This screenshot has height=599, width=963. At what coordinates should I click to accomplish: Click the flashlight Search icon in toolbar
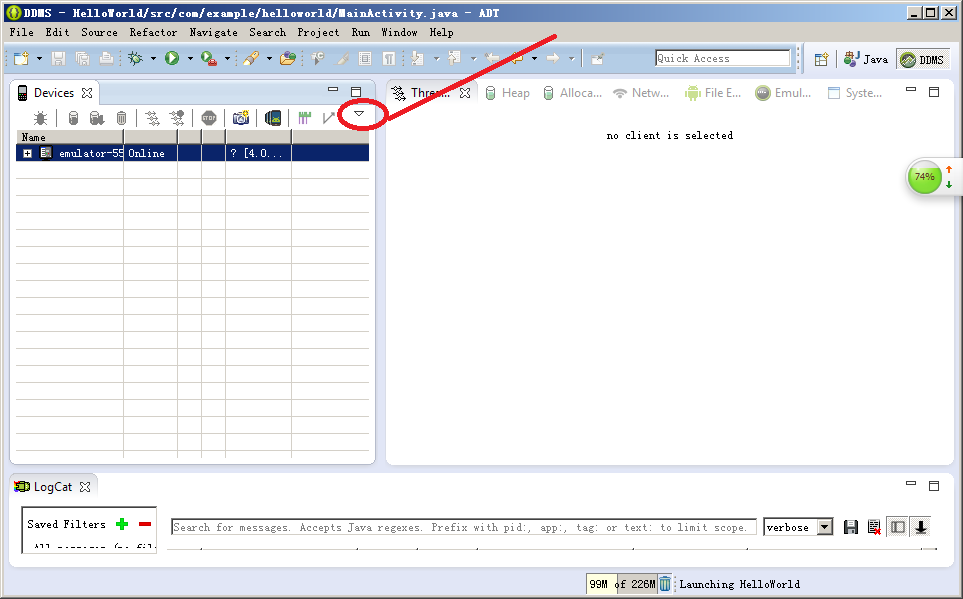pos(251,58)
